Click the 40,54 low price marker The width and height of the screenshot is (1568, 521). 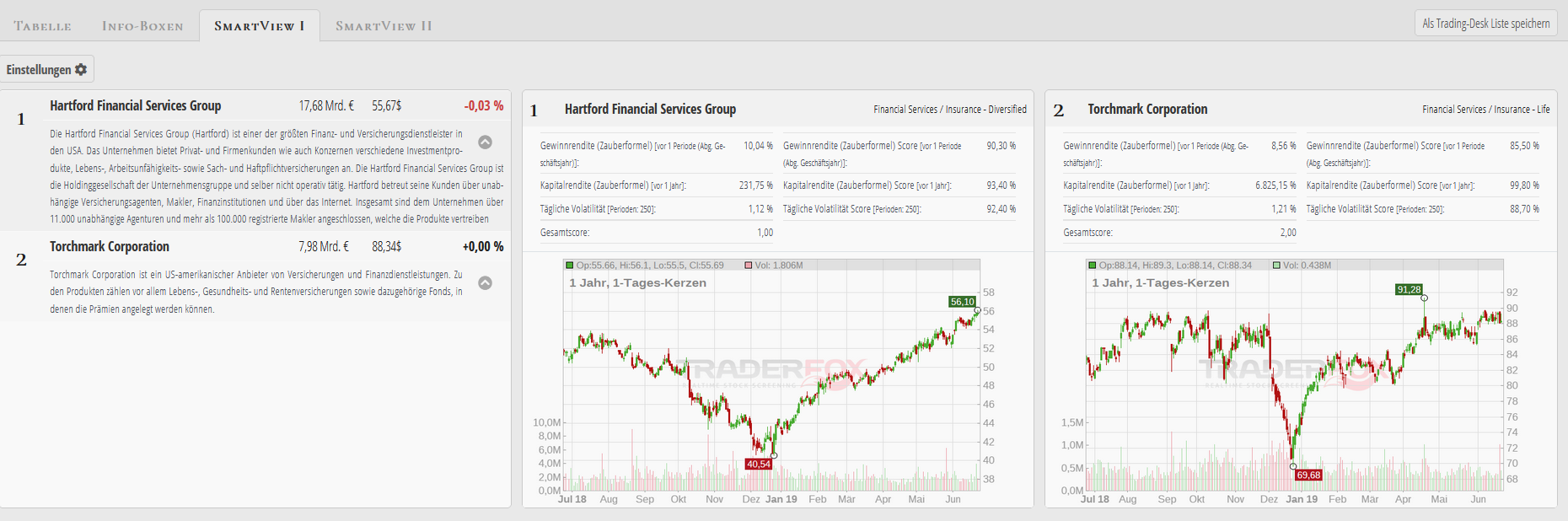[759, 465]
